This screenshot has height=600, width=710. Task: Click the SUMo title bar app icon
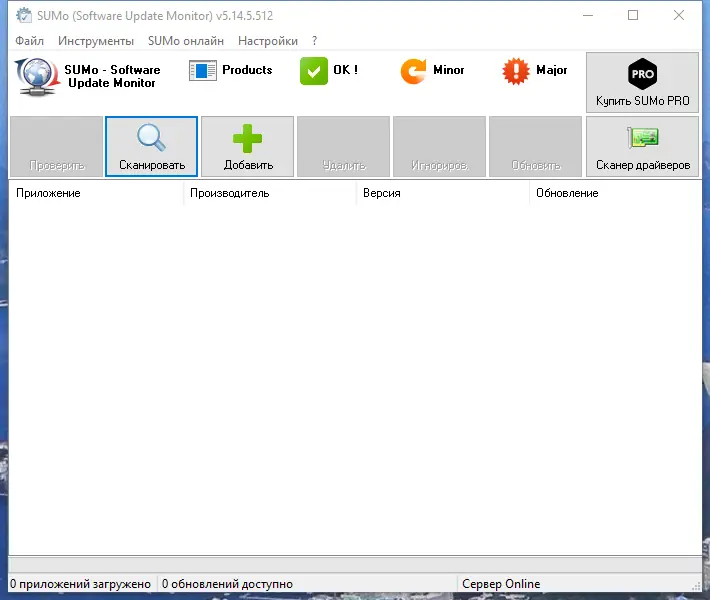(x=24, y=15)
